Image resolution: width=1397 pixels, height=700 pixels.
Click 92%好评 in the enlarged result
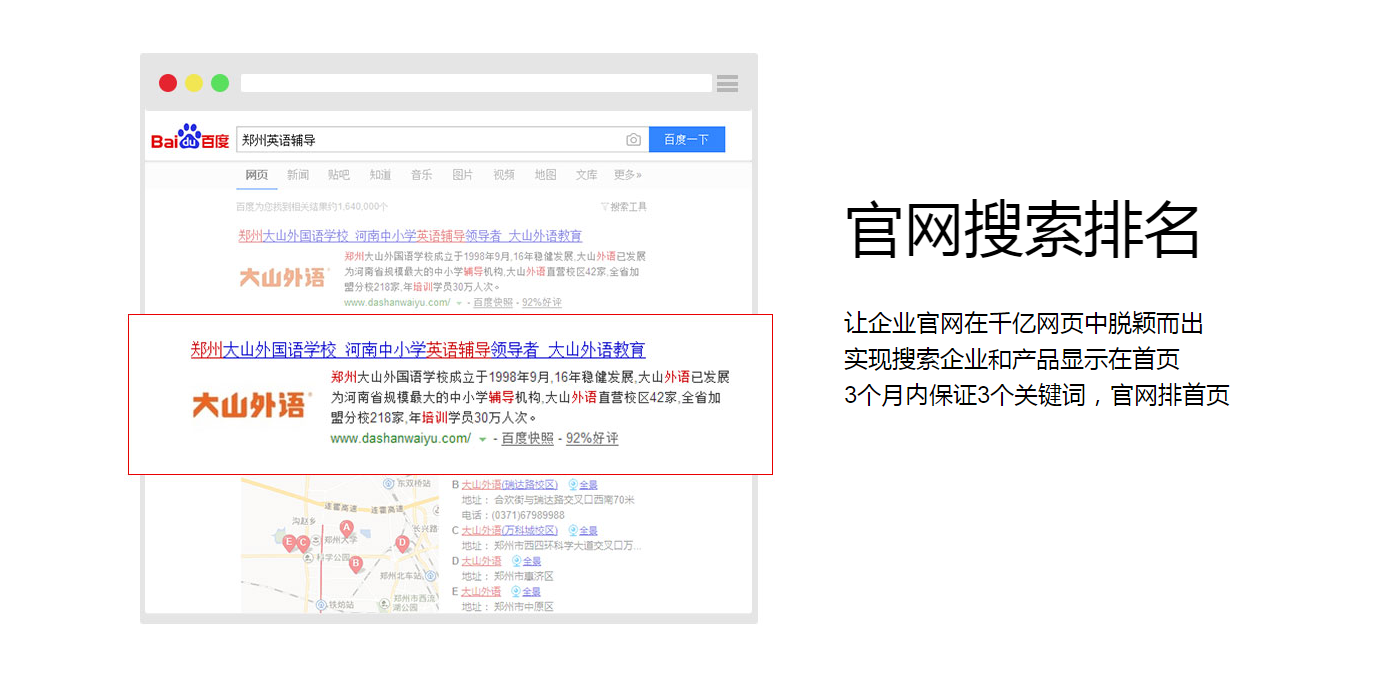tap(592, 438)
